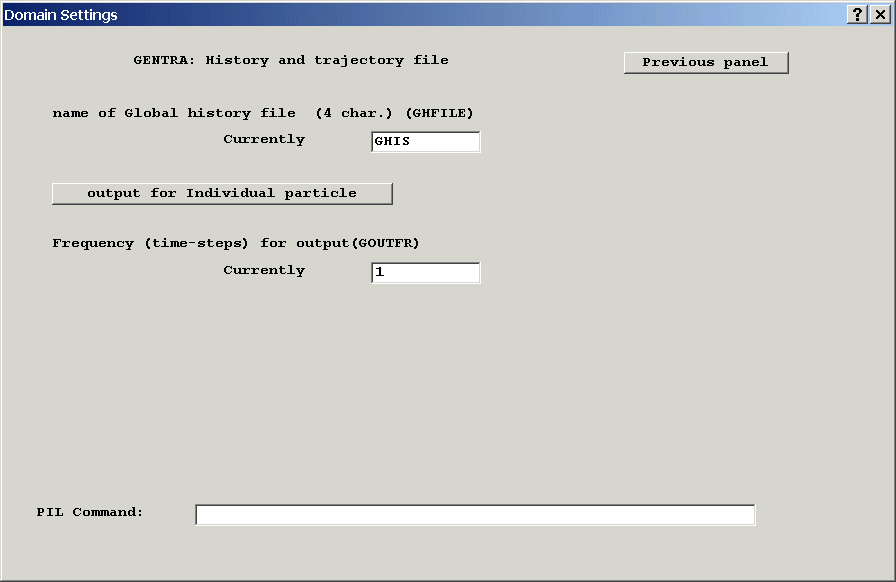Click the 'Frequency (time-steps)' label text
The image size is (896, 582).
click(x=150, y=243)
